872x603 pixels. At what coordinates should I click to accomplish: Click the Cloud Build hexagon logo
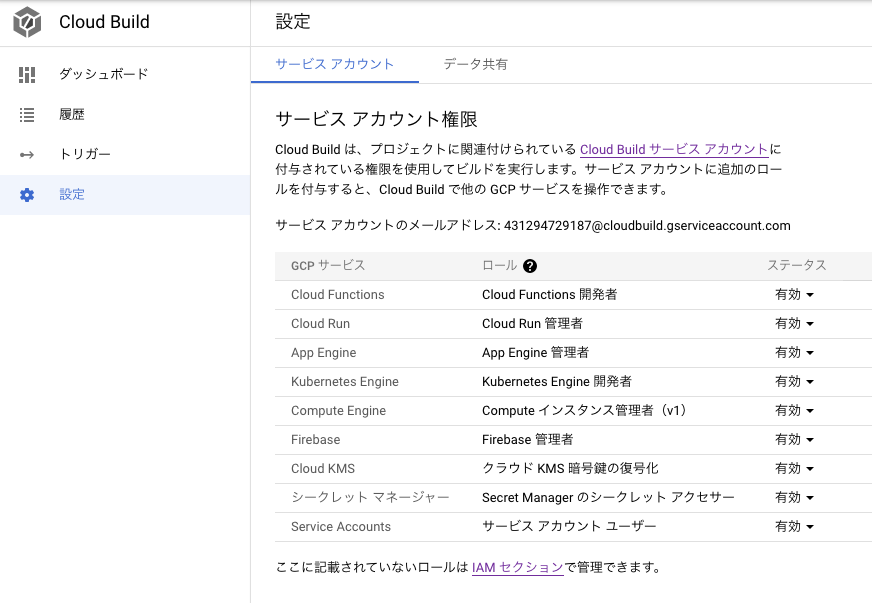[27, 22]
